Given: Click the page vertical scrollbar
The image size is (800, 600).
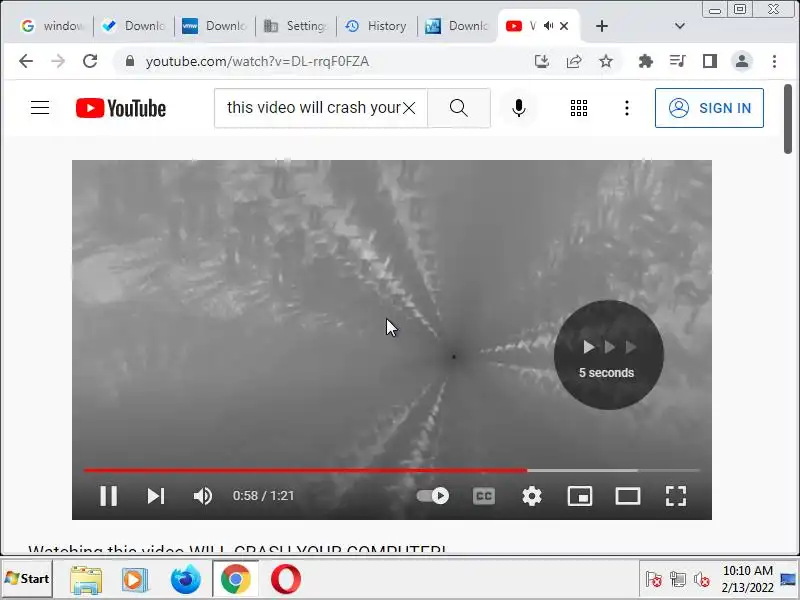Looking at the screenshot, I should click(788, 119).
